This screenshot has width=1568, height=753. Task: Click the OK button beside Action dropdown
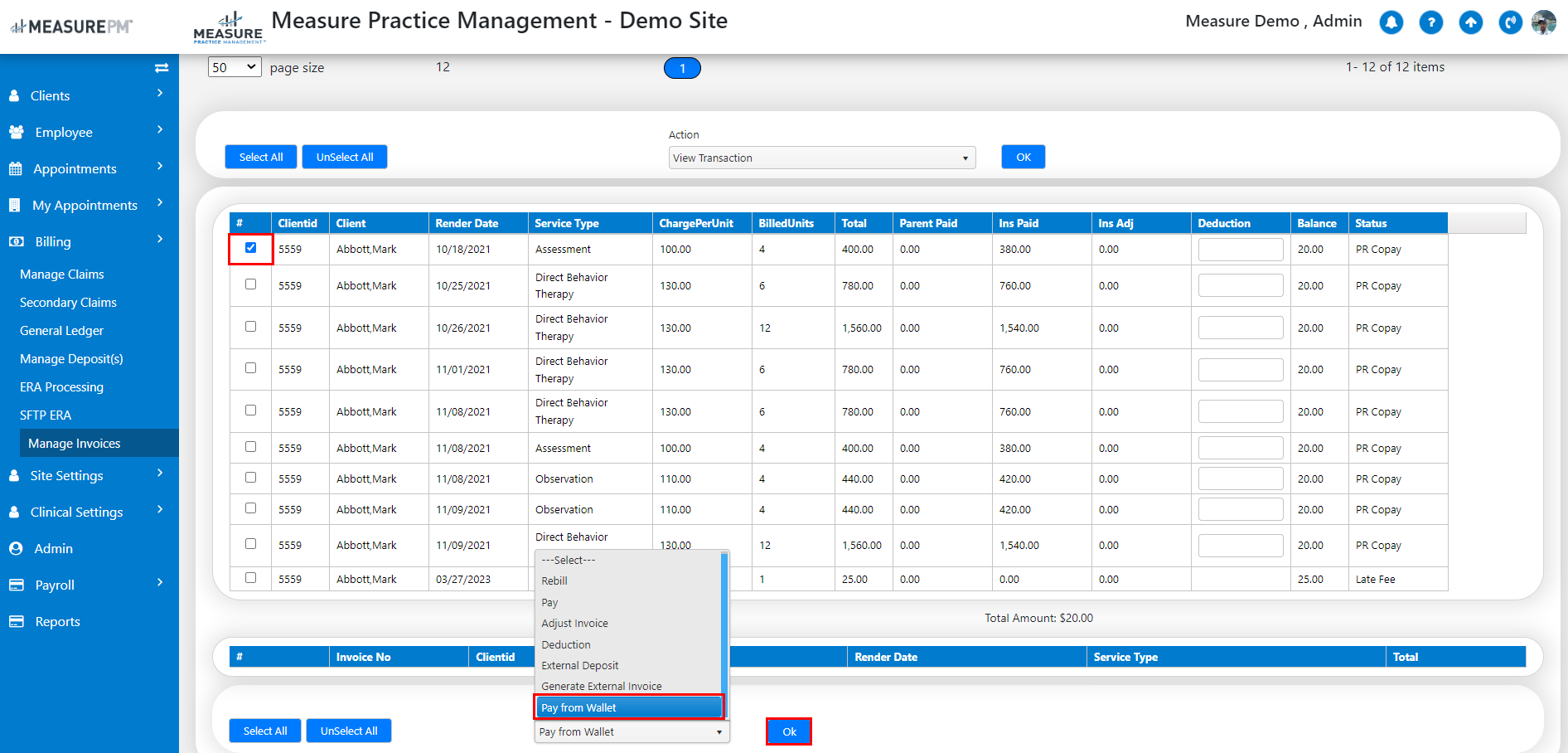1024,158
